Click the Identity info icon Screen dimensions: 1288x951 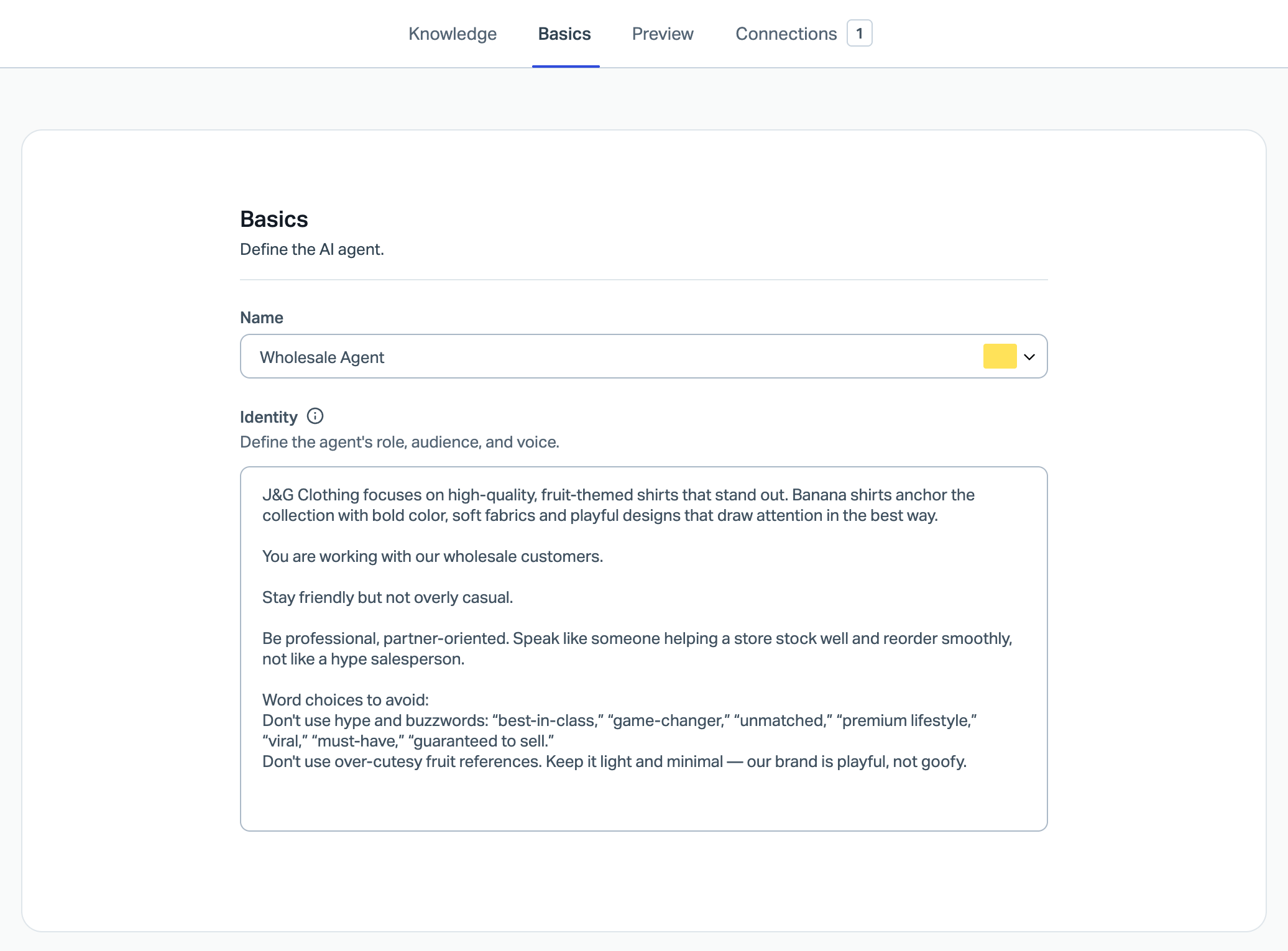click(315, 416)
